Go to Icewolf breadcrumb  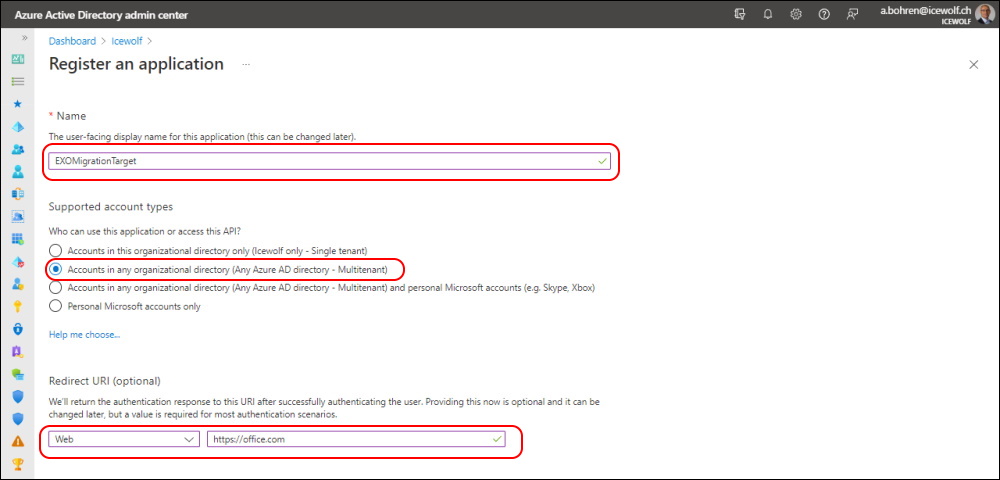[127, 41]
